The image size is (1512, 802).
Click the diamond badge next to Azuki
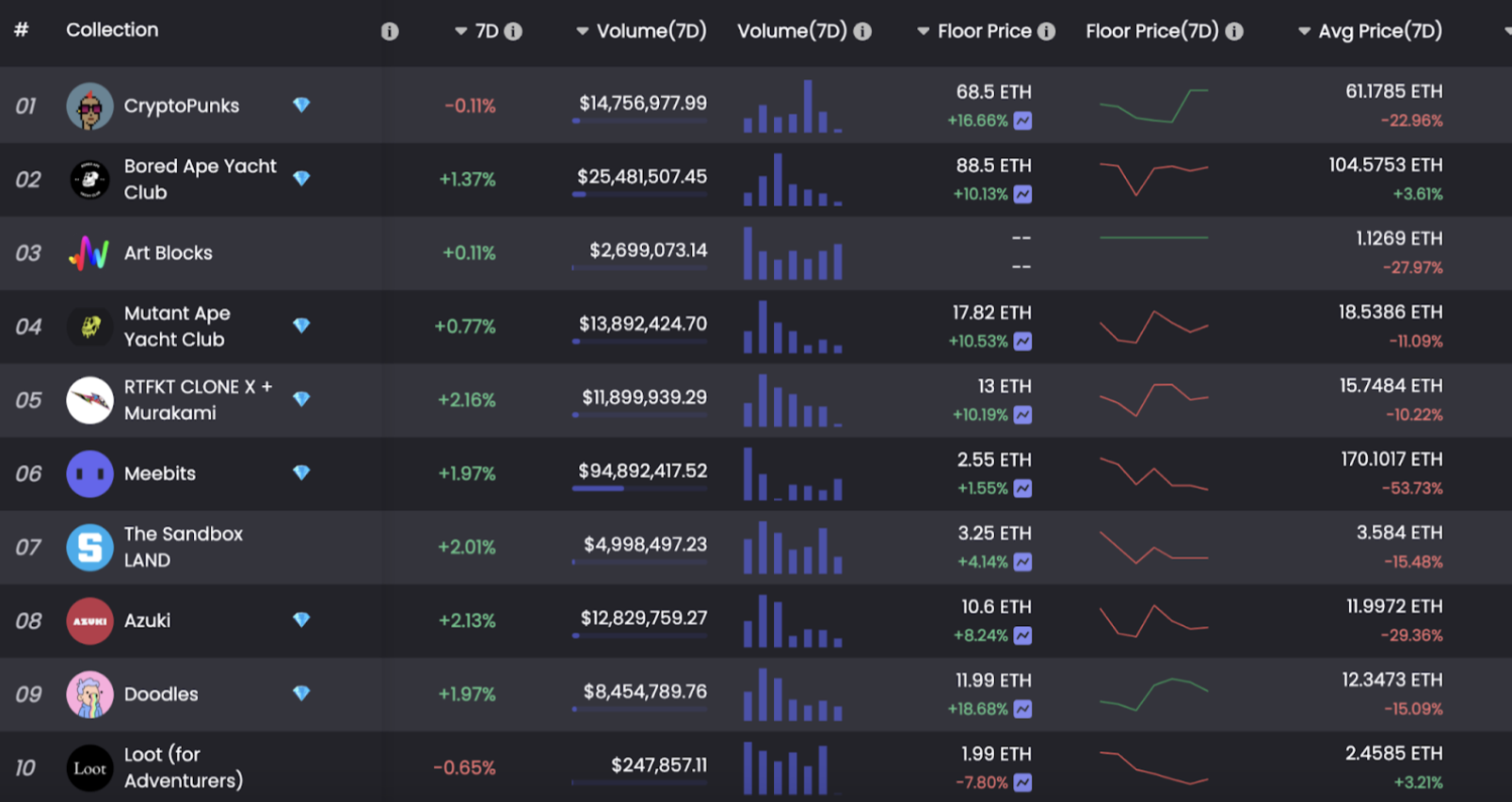(301, 619)
